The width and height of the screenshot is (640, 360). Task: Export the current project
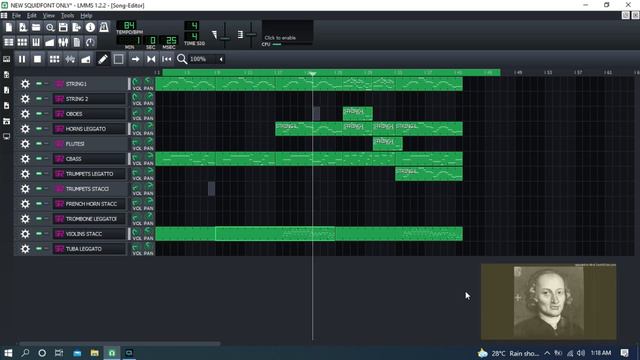tap(77, 27)
